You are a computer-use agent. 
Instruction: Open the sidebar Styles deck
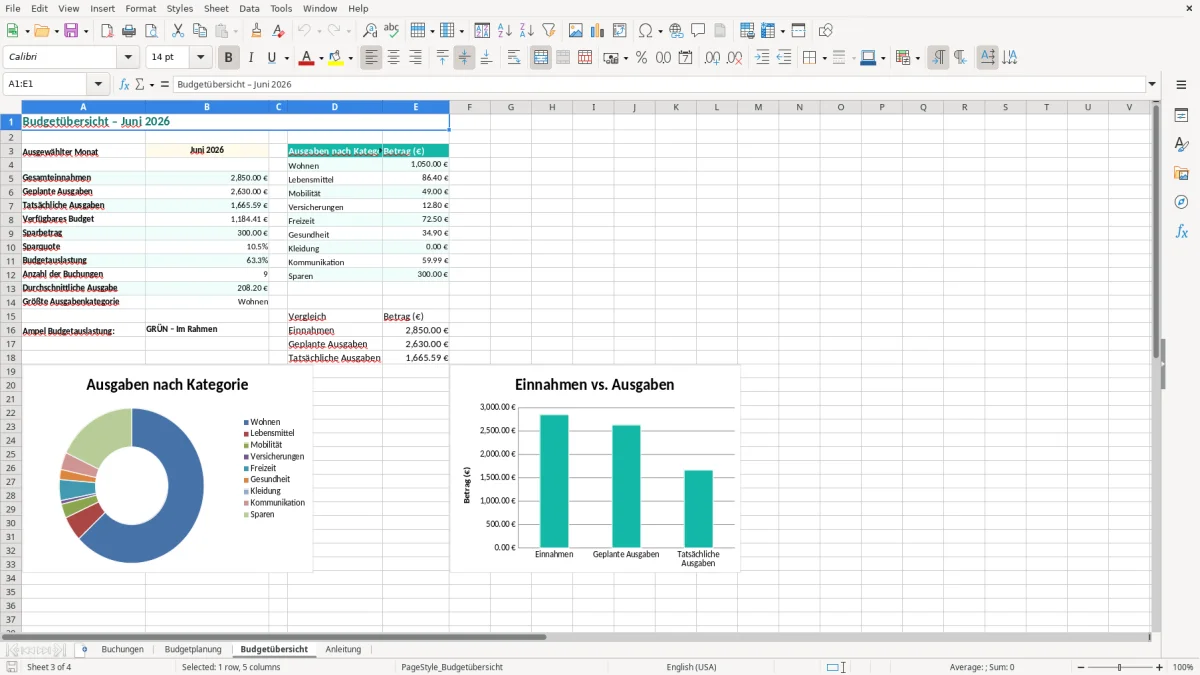click(1181, 145)
